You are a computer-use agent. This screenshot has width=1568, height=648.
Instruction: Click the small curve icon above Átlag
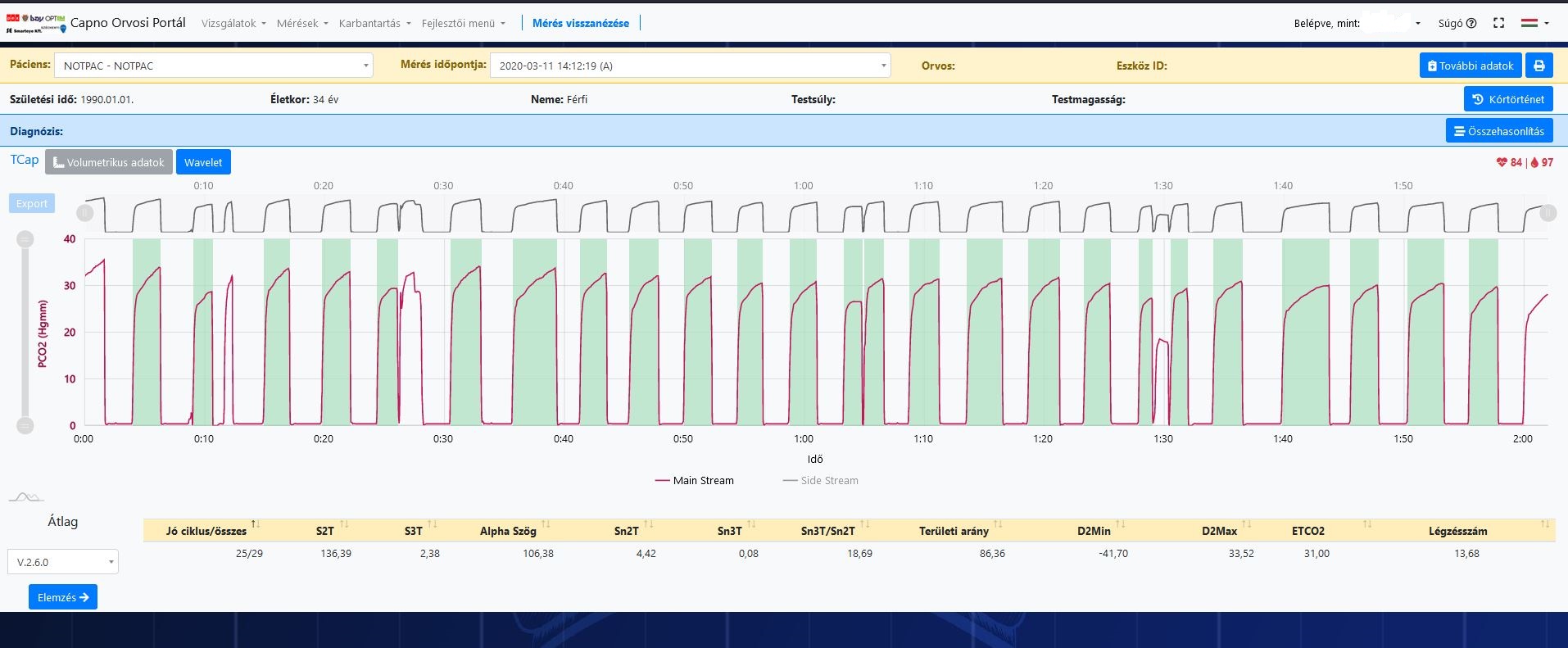coord(26,497)
